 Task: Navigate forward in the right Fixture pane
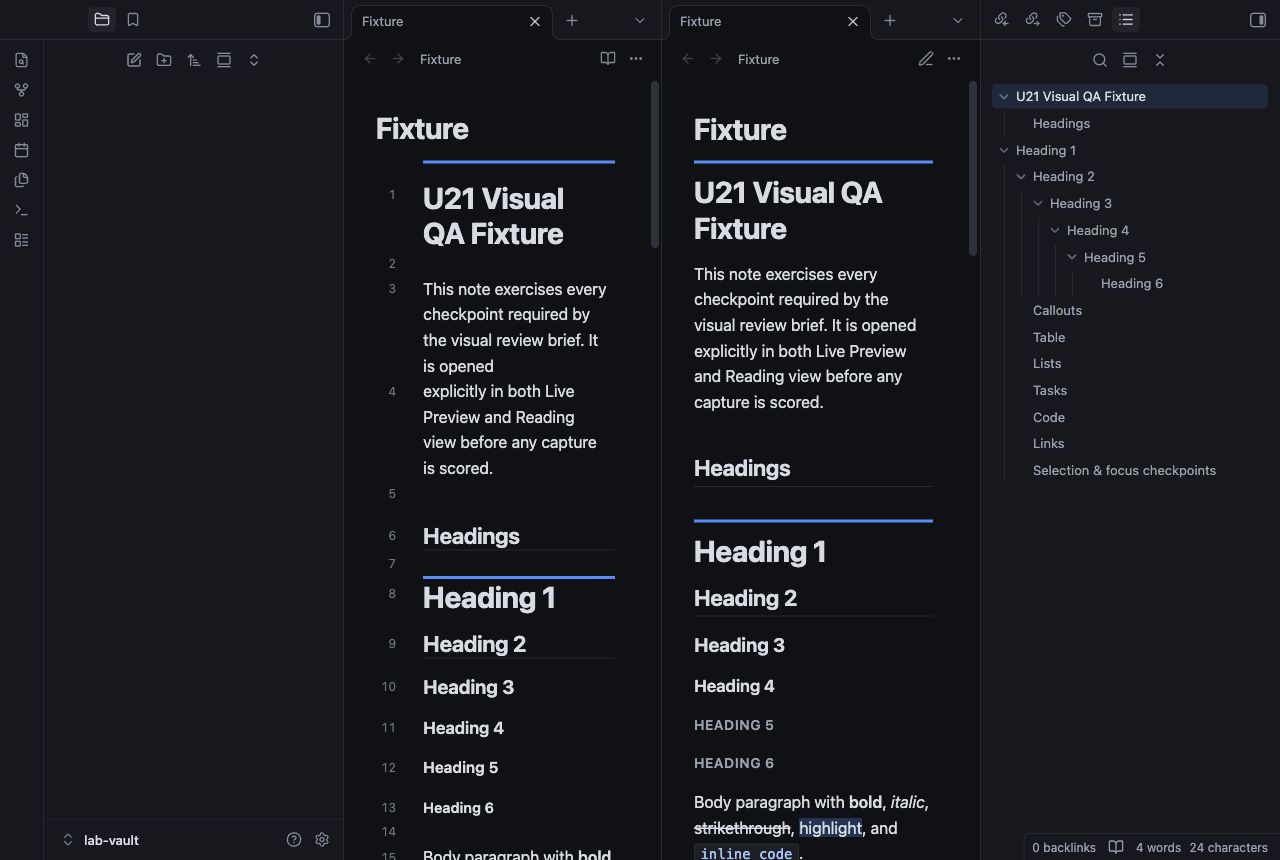click(716, 59)
